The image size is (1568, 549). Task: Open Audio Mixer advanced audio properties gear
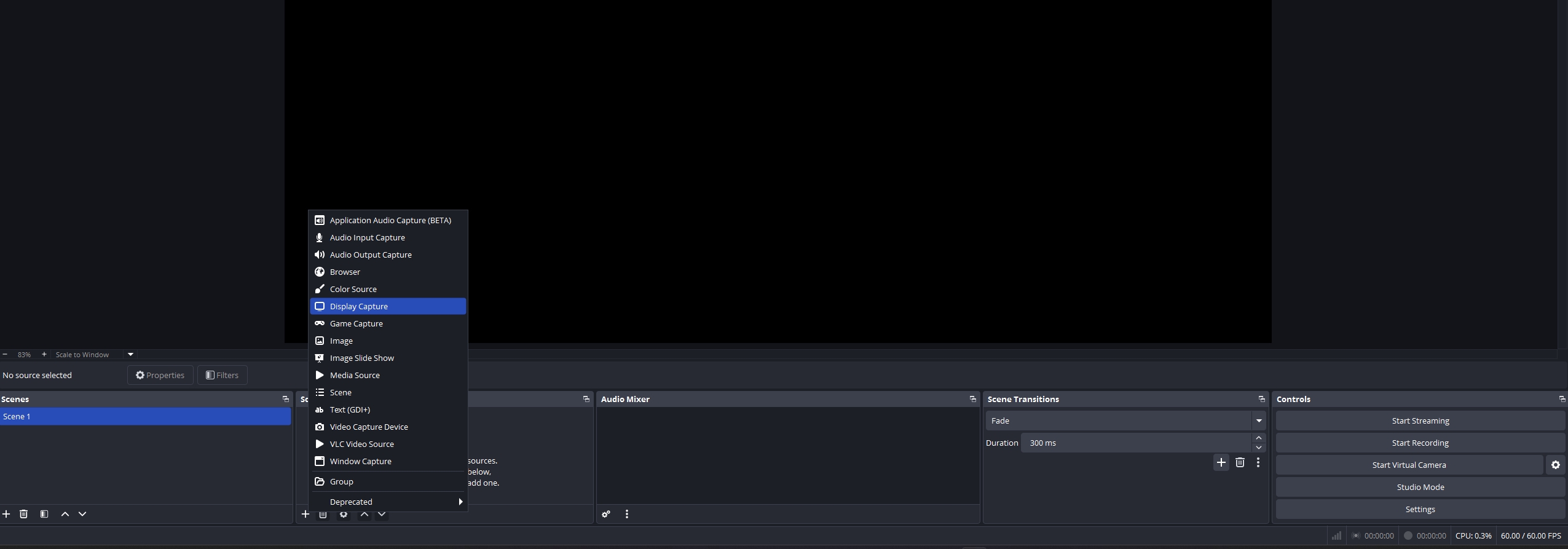coord(606,514)
